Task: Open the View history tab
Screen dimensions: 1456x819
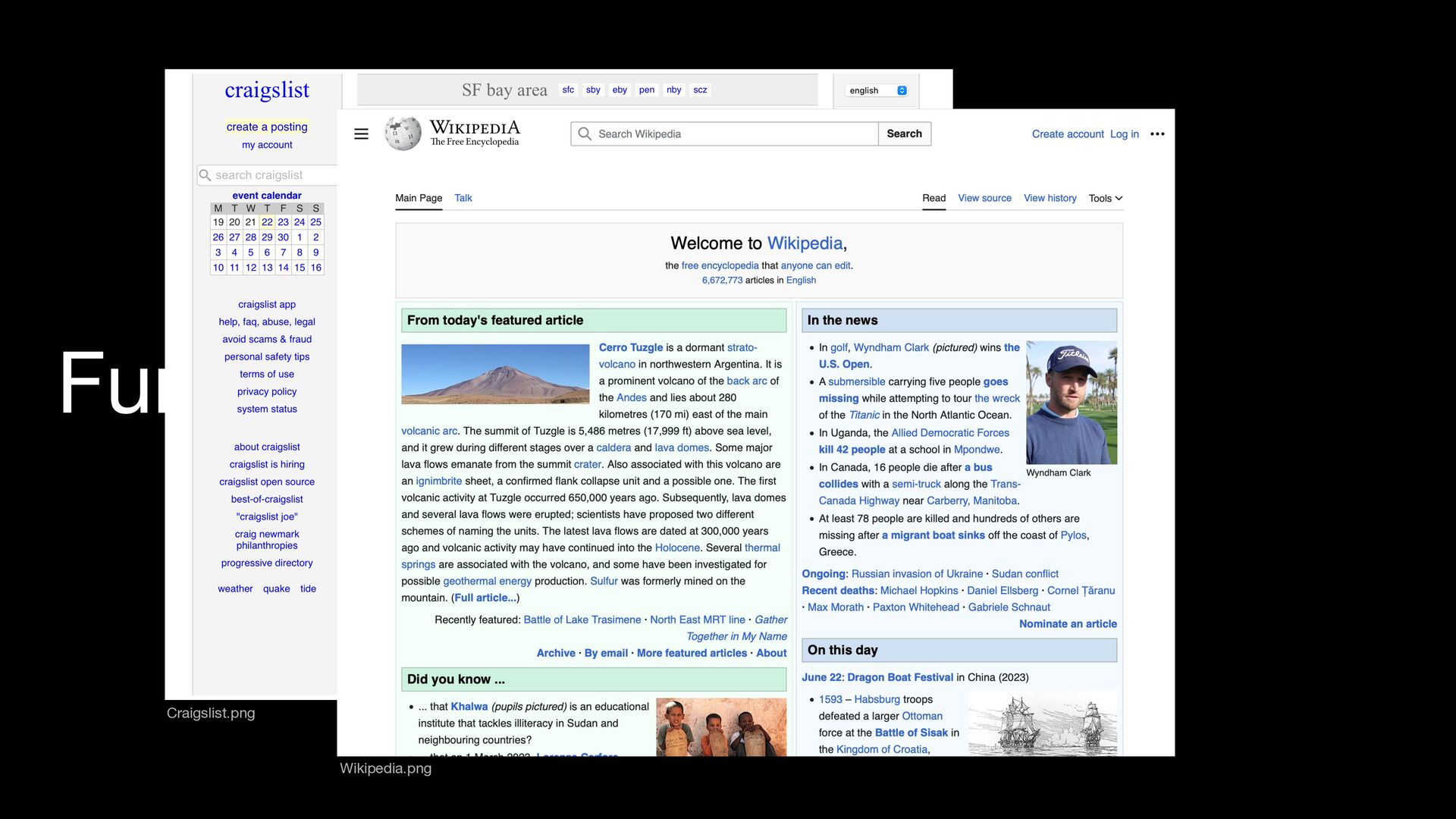Action: point(1050,198)
